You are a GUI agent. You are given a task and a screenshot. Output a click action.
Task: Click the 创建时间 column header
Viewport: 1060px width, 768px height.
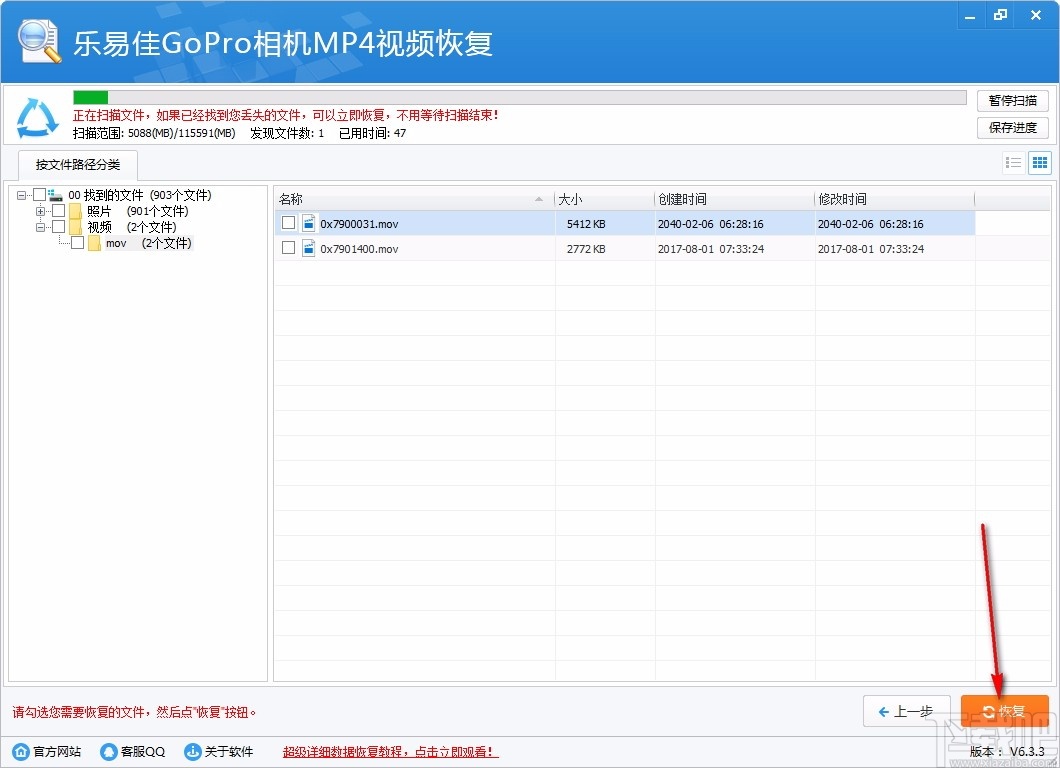coord(734,199)
